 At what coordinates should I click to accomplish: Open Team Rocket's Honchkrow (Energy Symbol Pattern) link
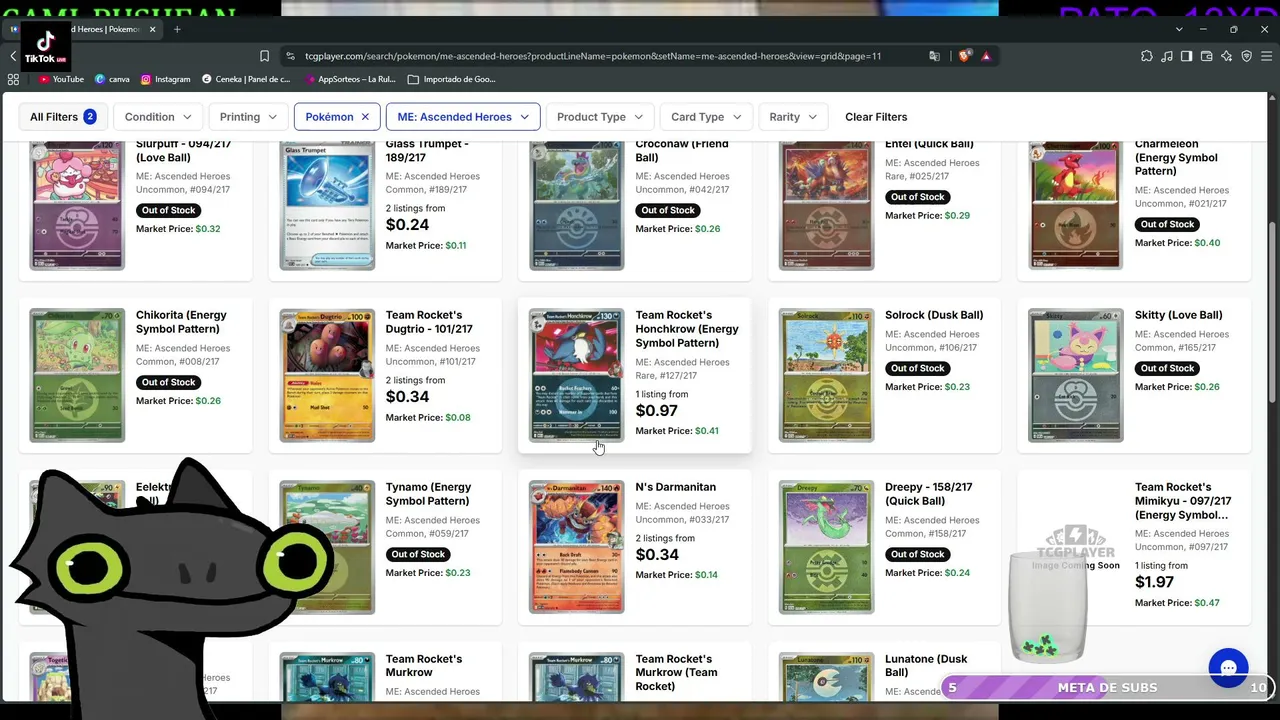coord(687,329)
